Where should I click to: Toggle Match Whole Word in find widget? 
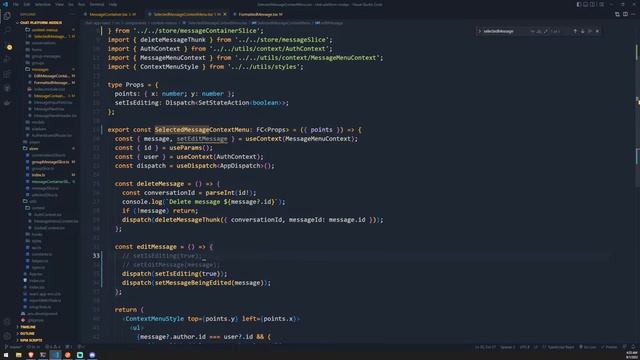539,31
